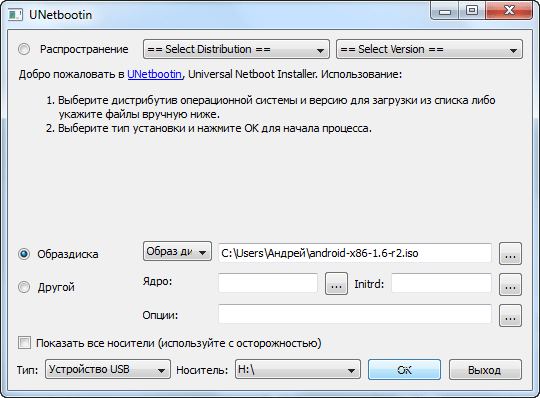Click the Initrd input field
540x398 pixels.
pyautogui.click(x=442, y=283)
